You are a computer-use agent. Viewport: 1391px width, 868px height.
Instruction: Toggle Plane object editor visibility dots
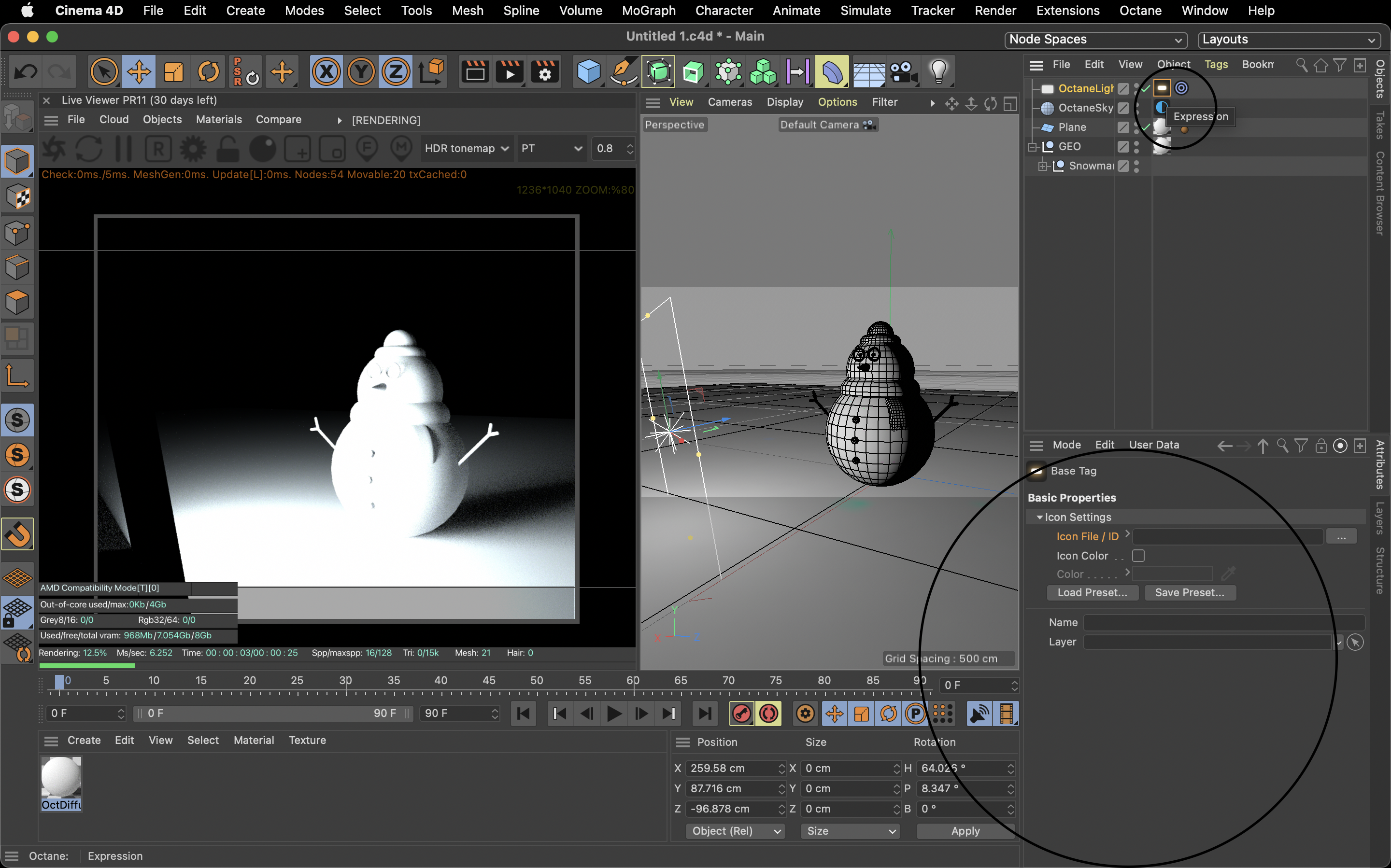[x=1136, y=127]
